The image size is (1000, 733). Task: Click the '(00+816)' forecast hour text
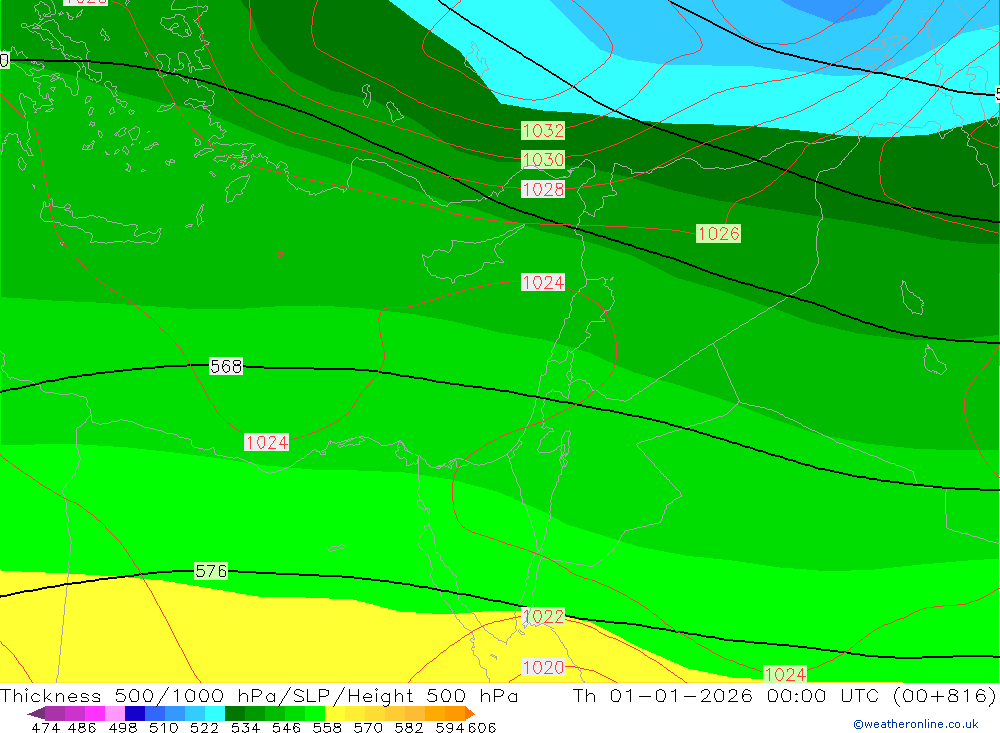coord(945,695)
